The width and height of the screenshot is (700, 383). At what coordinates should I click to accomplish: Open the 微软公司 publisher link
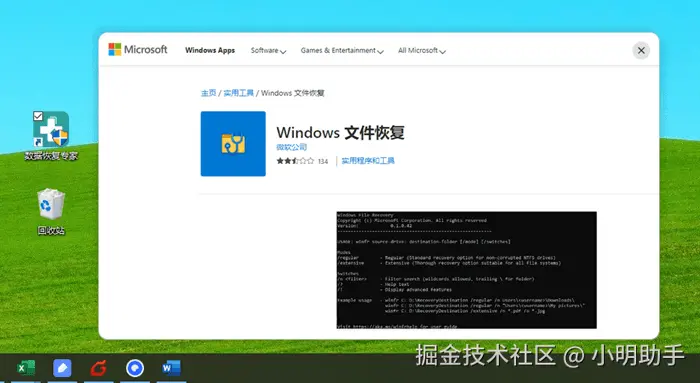coord(292,147)
